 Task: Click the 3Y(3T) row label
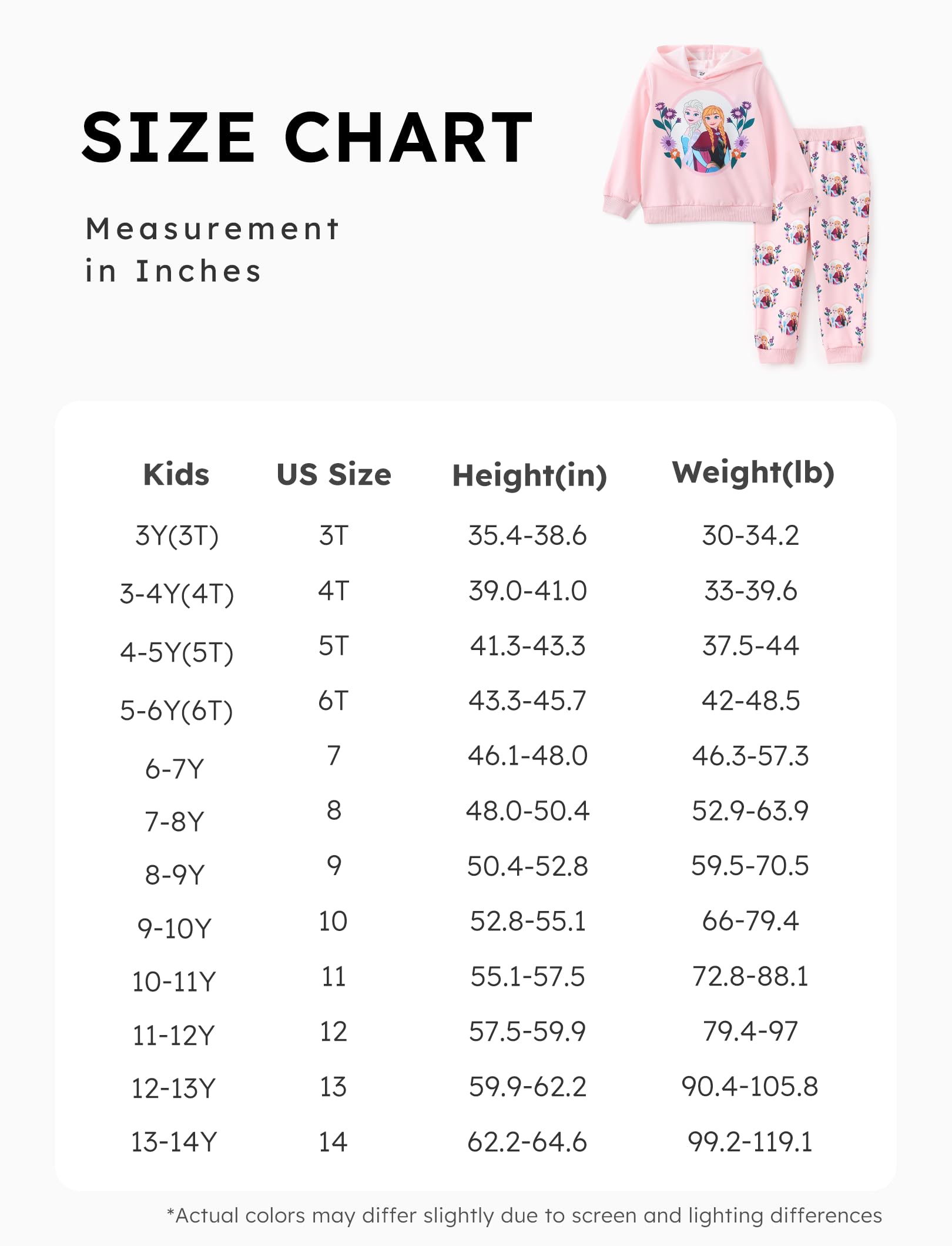tap(176, 535)
